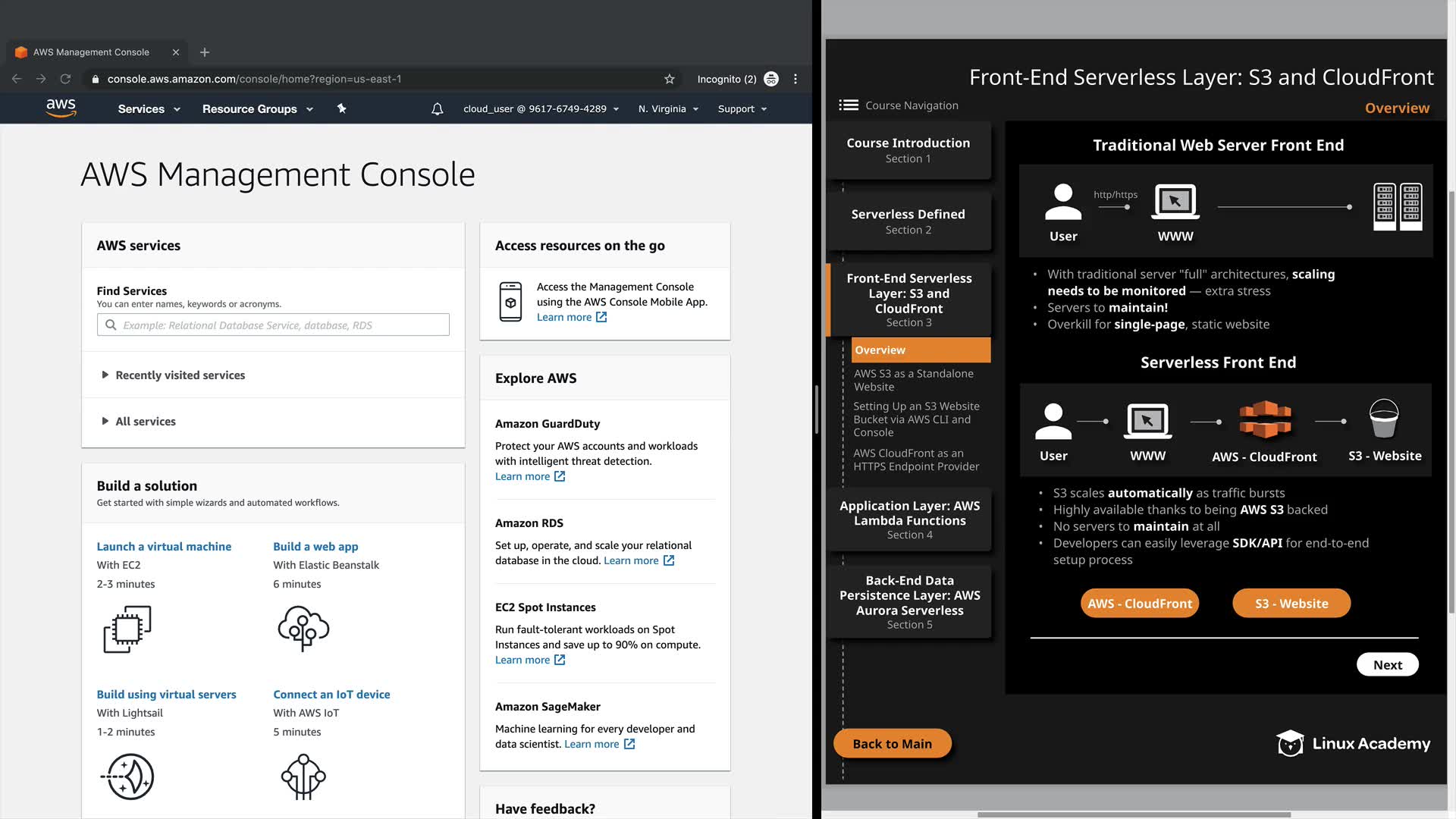Screen dimensions: 1456x819
Task: Select AWS S3 as a Standalone Website lesson
Action: pos(913,380)
